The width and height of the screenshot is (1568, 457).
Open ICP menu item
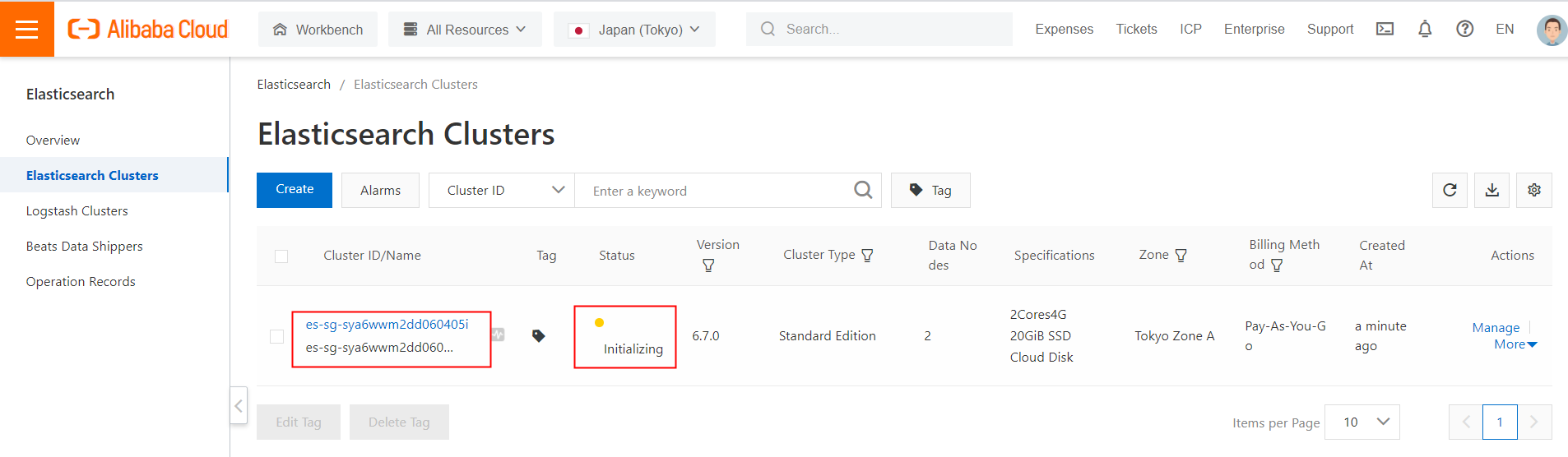(x=1190, y=29)
